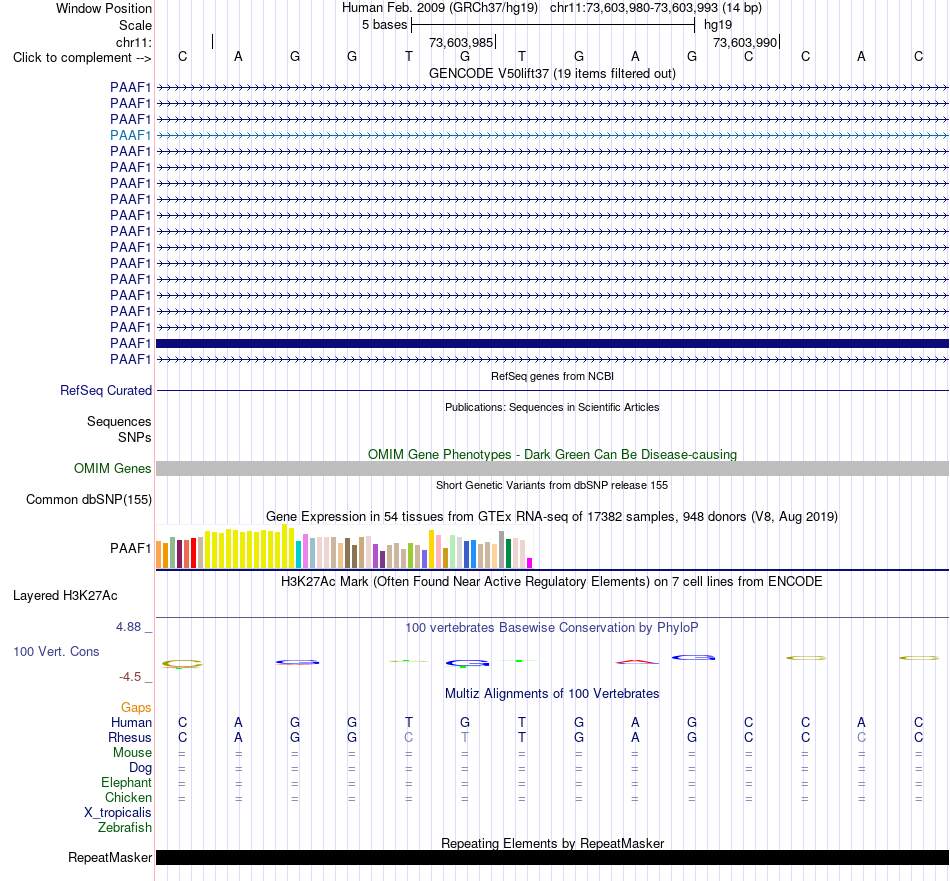
Task: Click the 5 bases scale text
Action: (x=384, y=25)
